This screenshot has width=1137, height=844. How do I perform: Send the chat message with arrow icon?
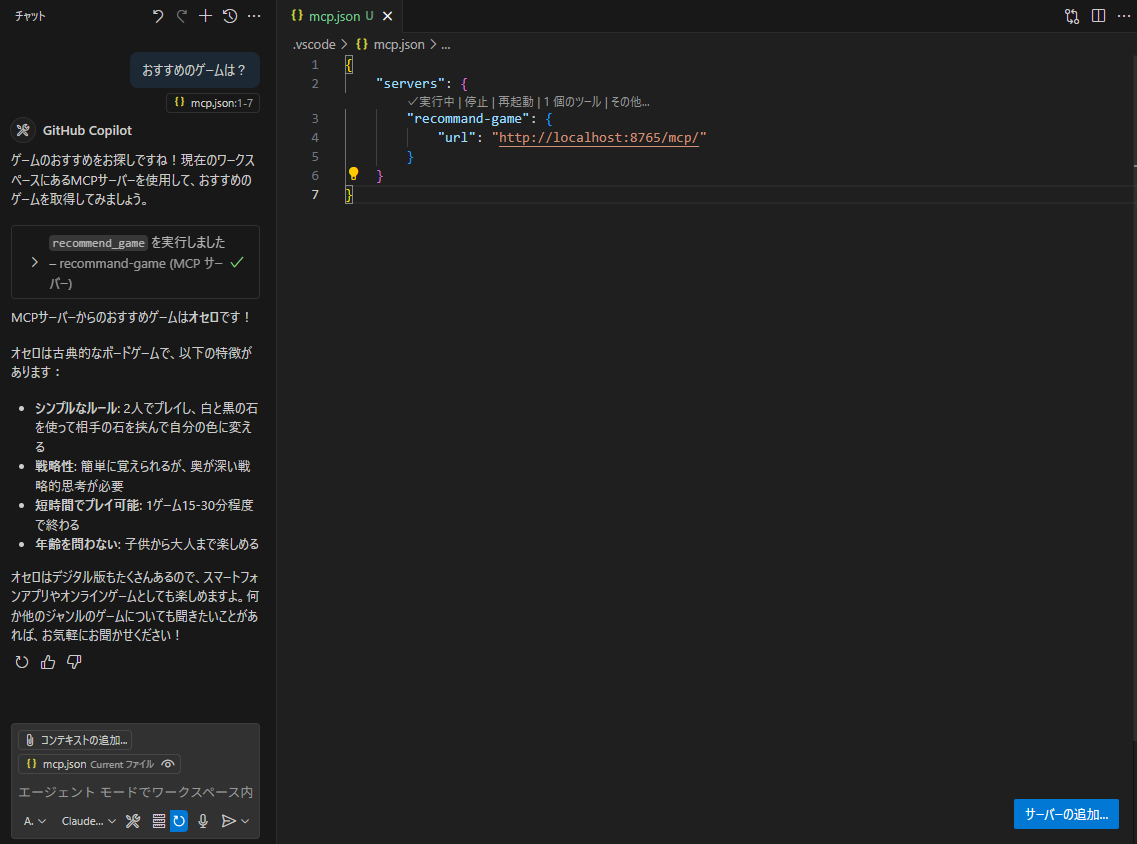click(228, 821)
